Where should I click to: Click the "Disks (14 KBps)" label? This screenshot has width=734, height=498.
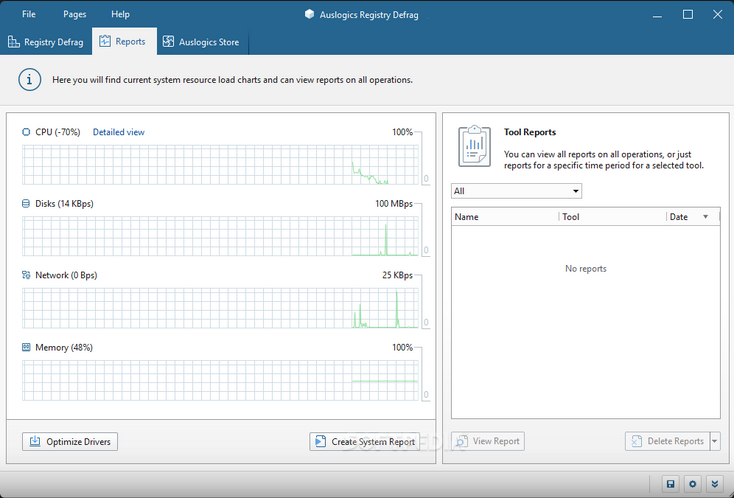[x=65, y=204]
